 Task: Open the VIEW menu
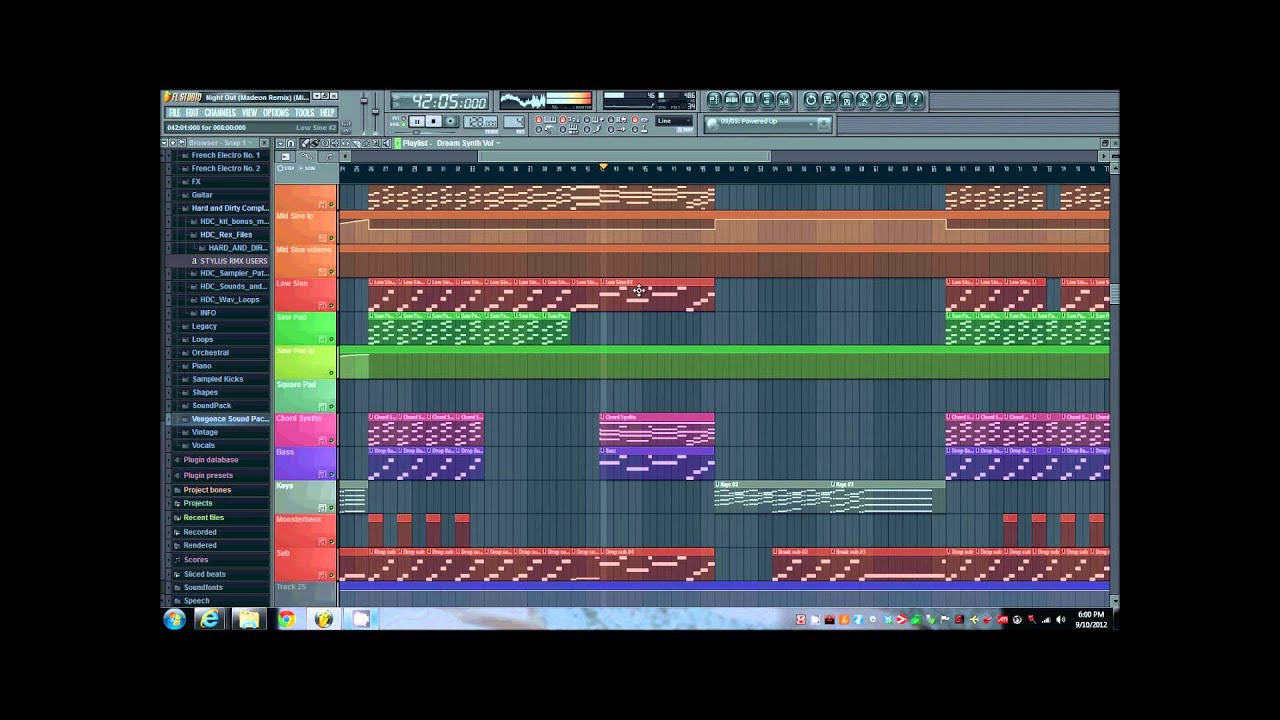(249, 113)
